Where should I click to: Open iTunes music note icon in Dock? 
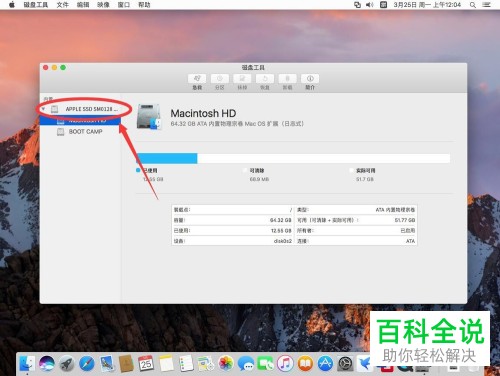point(285,363)
